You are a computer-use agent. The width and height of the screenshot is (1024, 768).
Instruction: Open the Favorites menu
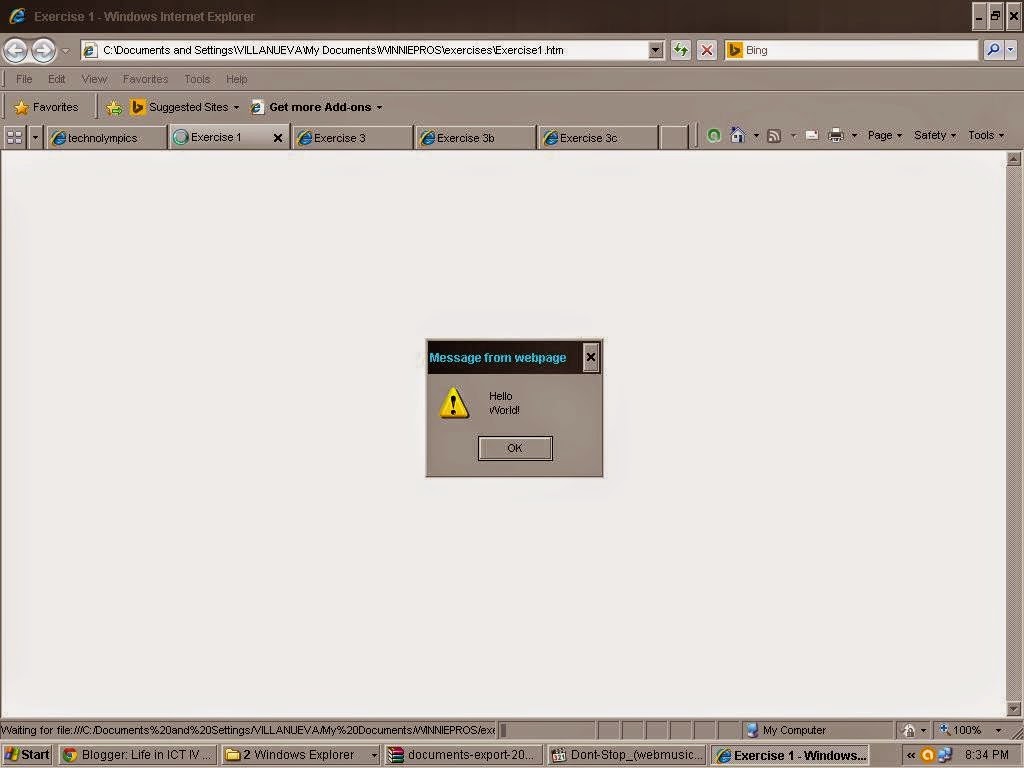(x=145, y=79)
